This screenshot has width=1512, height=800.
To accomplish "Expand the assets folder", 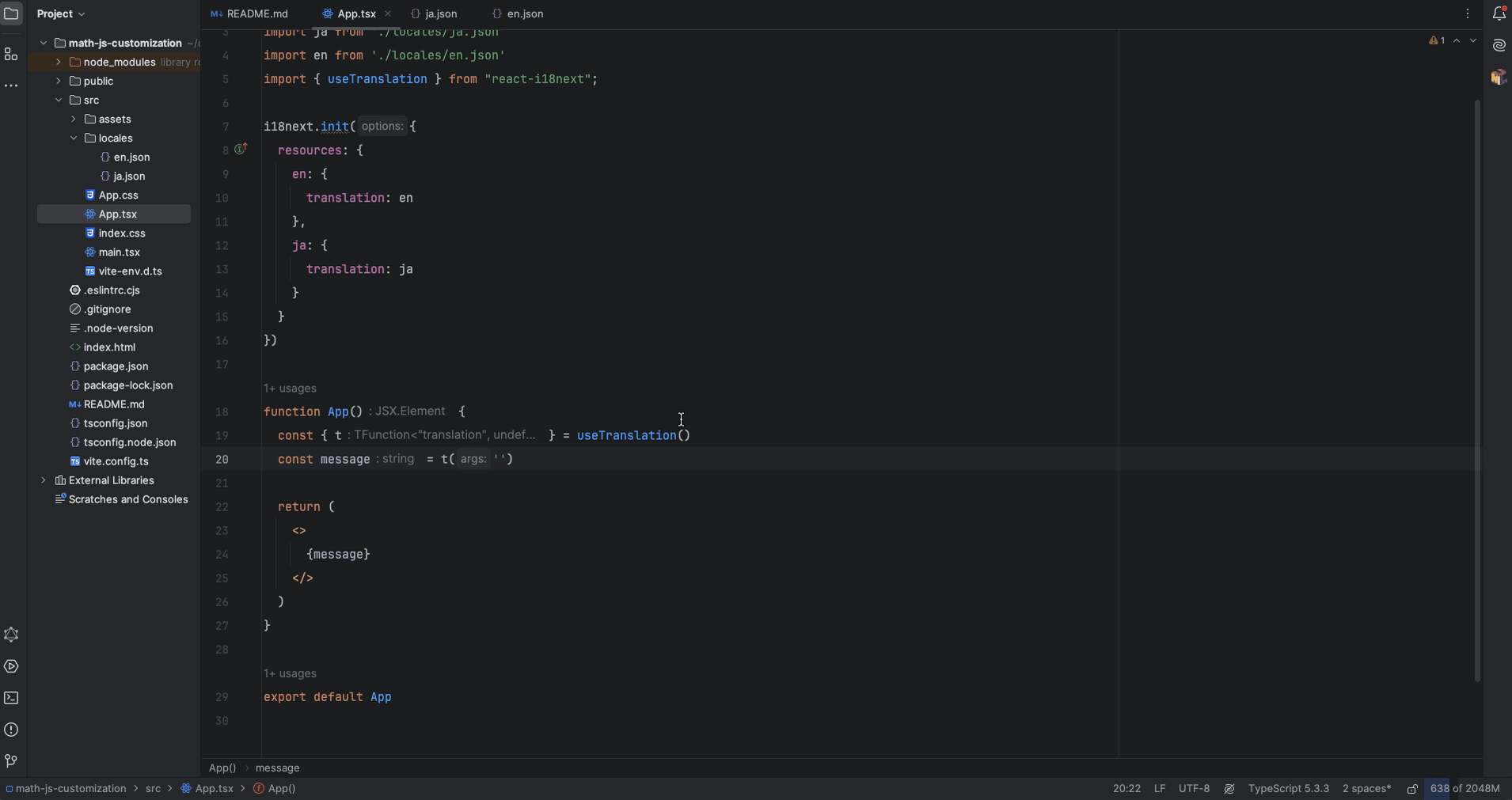I will pos(74,119).
